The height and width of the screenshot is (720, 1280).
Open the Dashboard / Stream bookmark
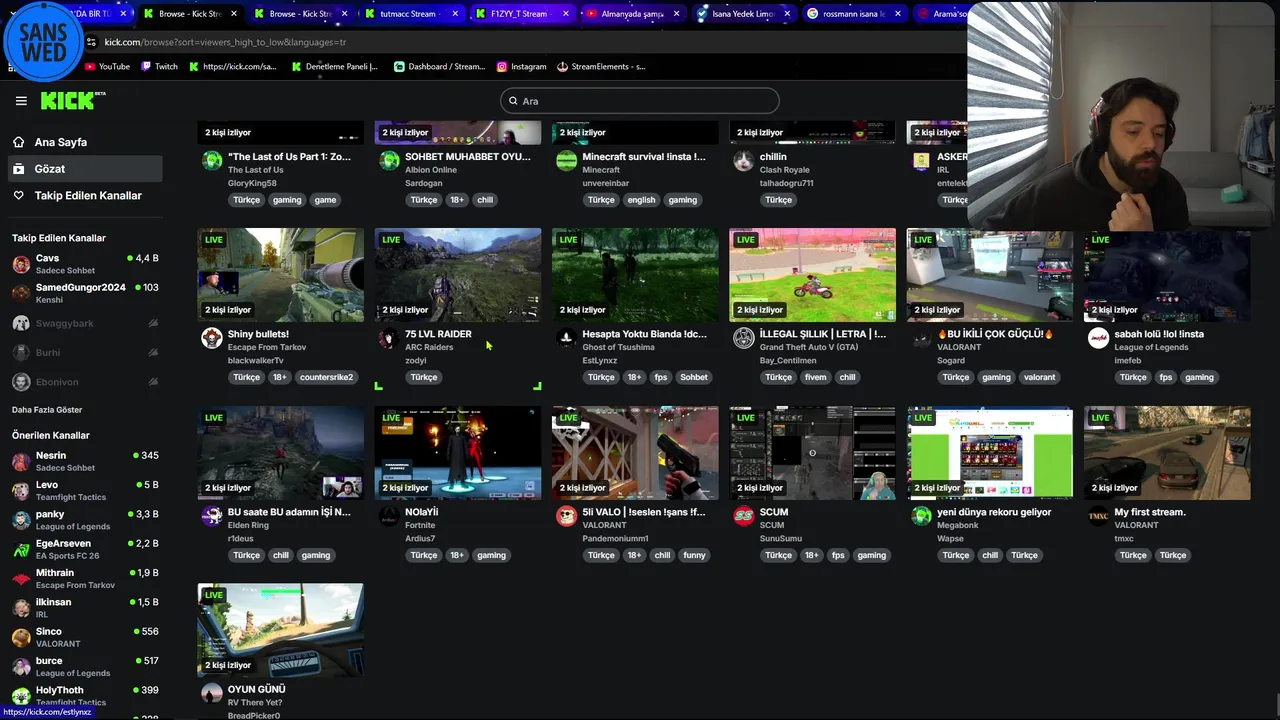(x=439, y=67)
